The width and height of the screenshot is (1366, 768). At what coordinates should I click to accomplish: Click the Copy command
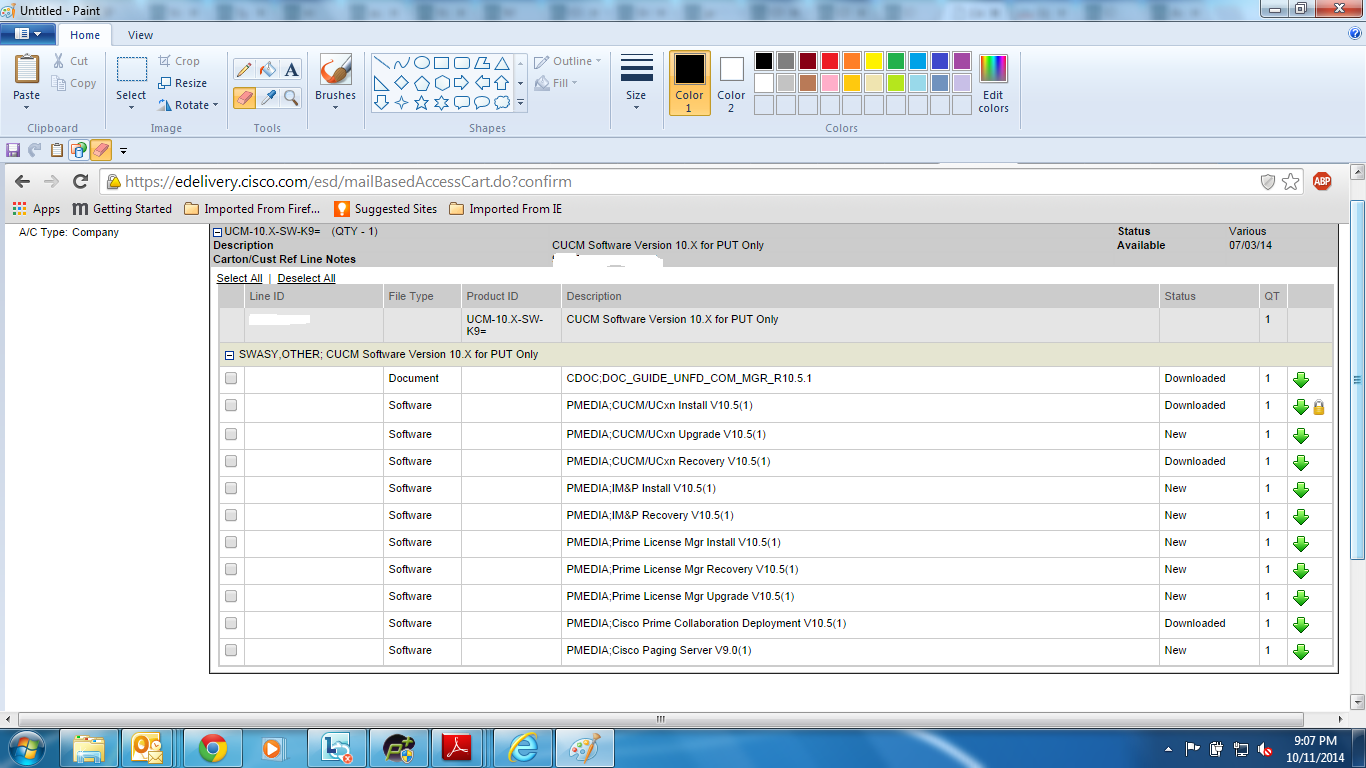coord(74,83)
